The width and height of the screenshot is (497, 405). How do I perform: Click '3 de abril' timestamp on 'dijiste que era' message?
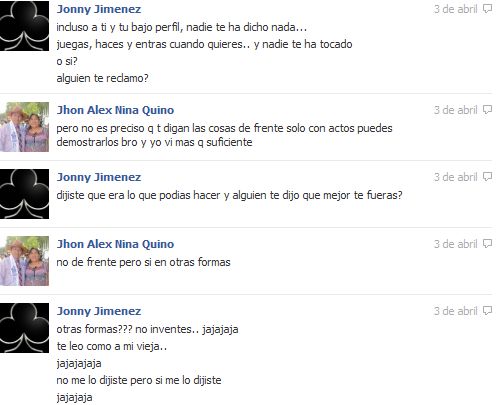[456, 177]
